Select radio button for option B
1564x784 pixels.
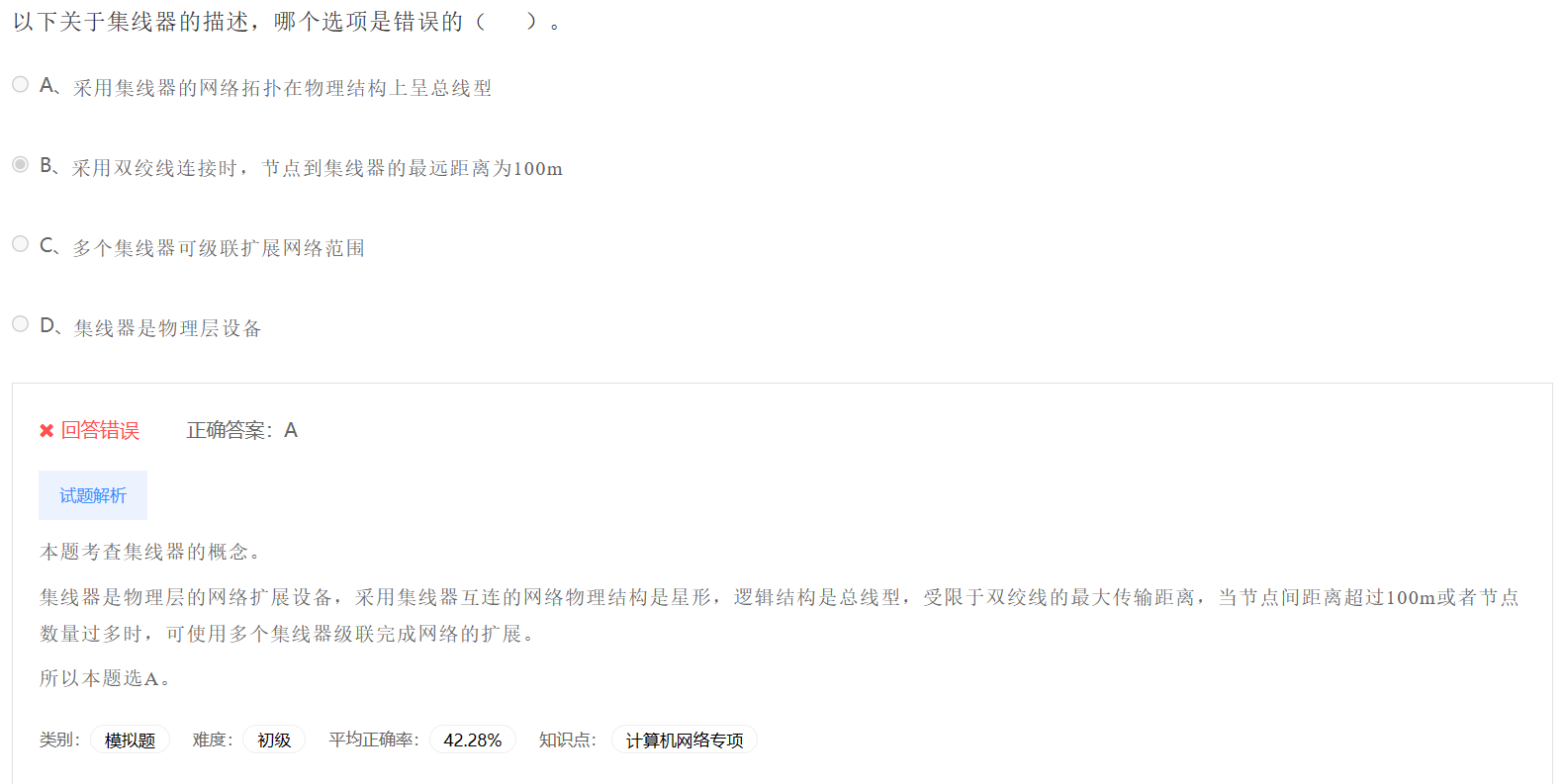[x=20, y=164]
